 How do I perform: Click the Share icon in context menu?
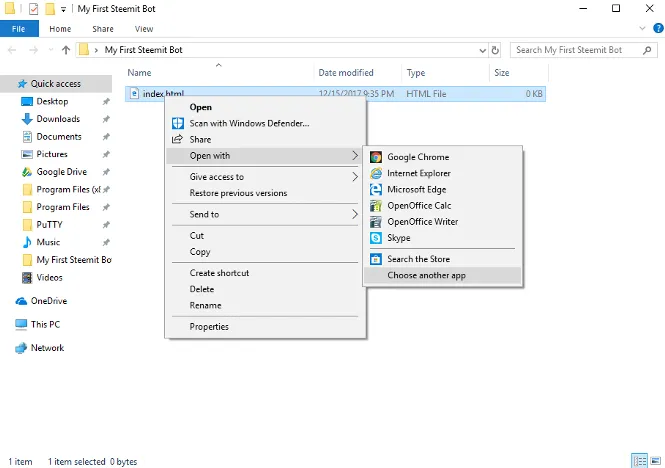pyautogui.click(x=178, y=140)
